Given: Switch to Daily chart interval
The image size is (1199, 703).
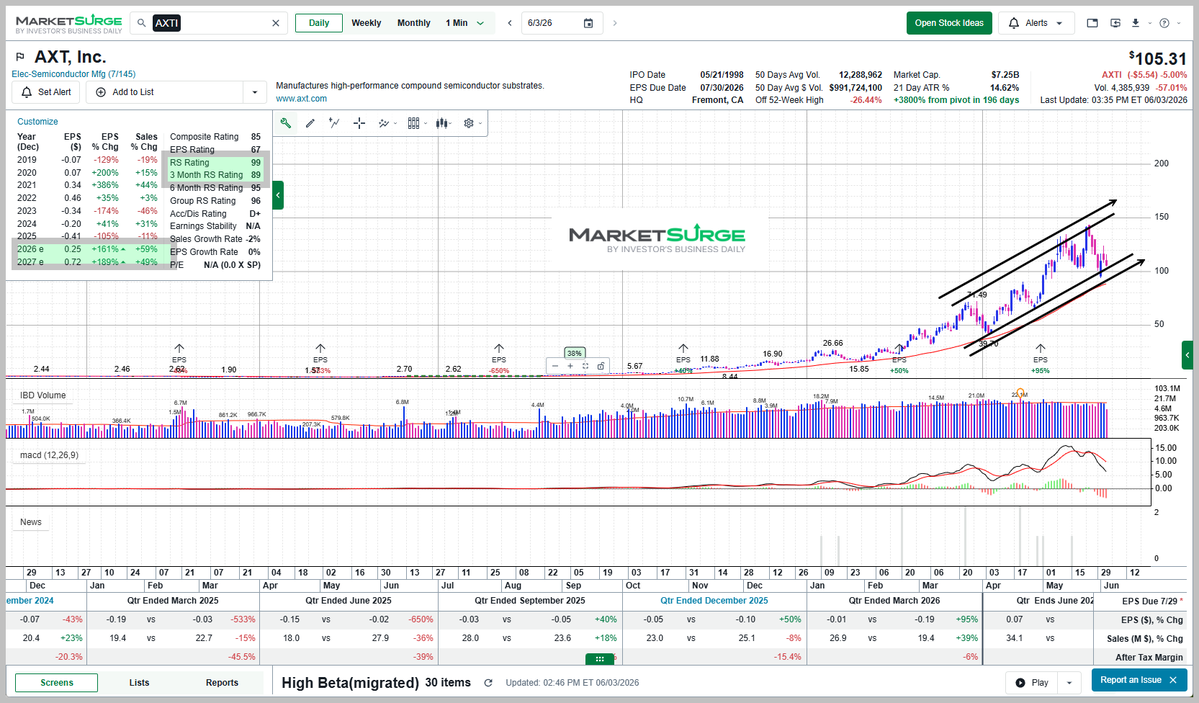Looking at the screenshot, I should (319, 23).
